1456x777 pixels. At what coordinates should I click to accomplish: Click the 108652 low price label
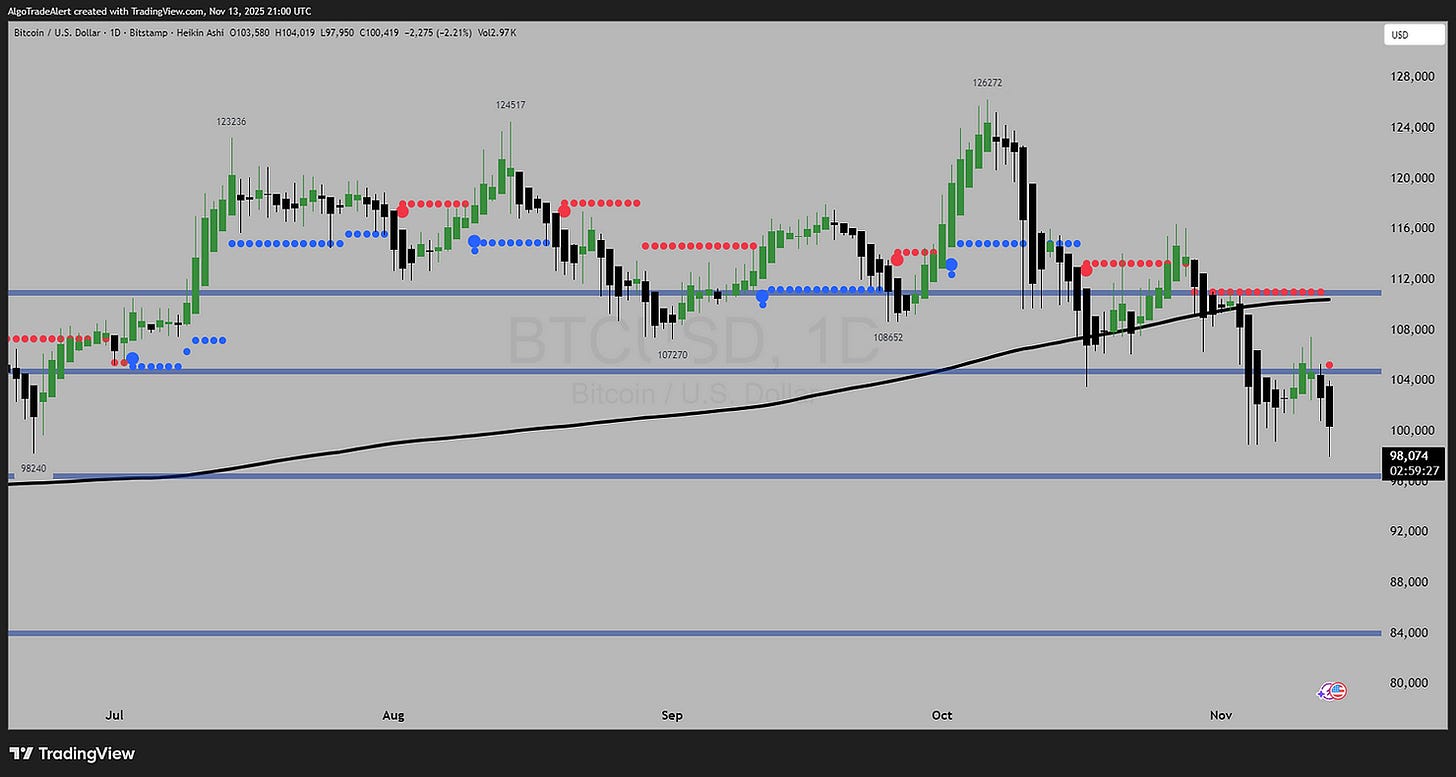pyautogui.click(x=888, y=338)
